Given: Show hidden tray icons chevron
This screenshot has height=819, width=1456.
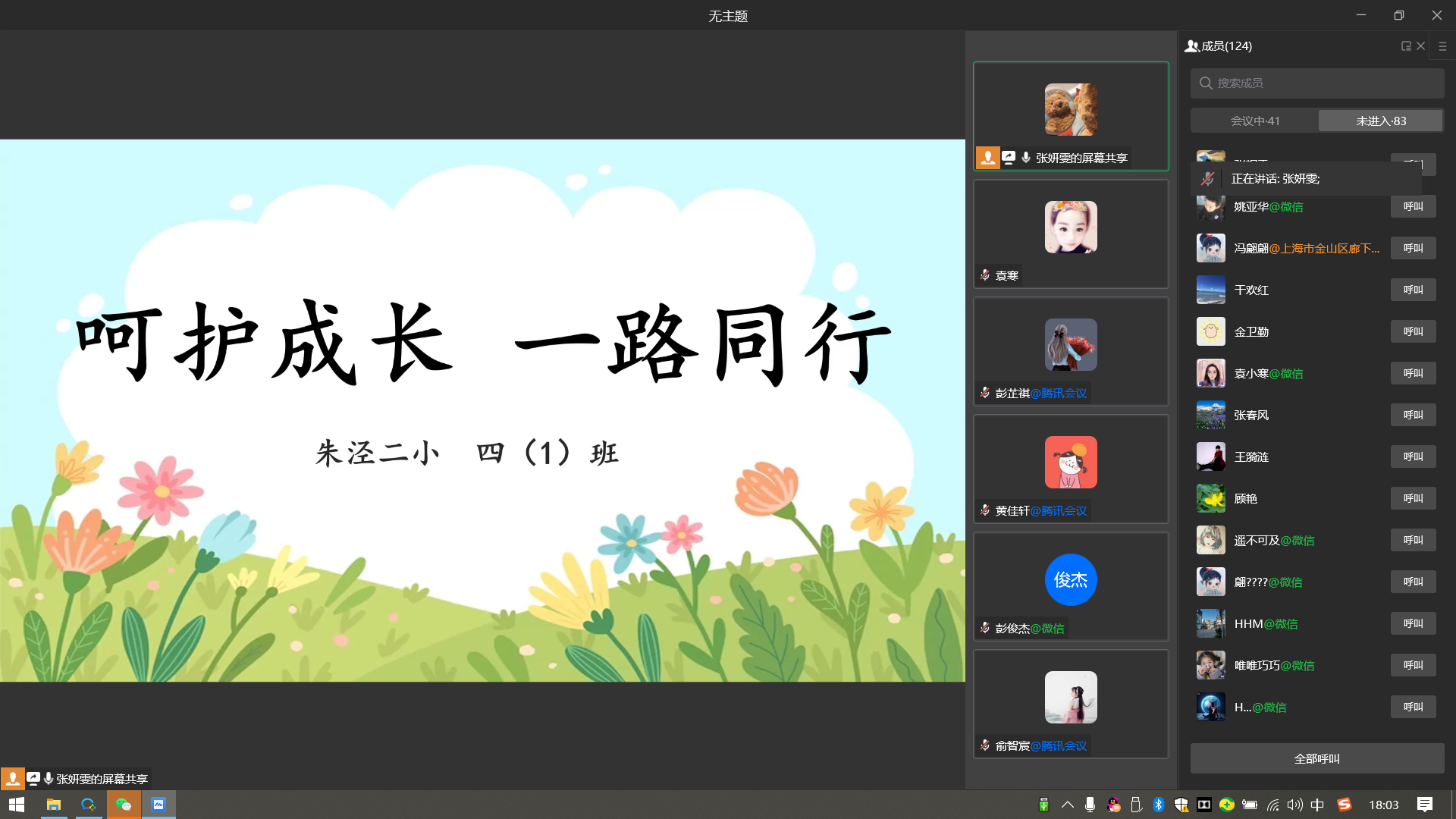Looking at the screenshot, I should coord(1067,805).
